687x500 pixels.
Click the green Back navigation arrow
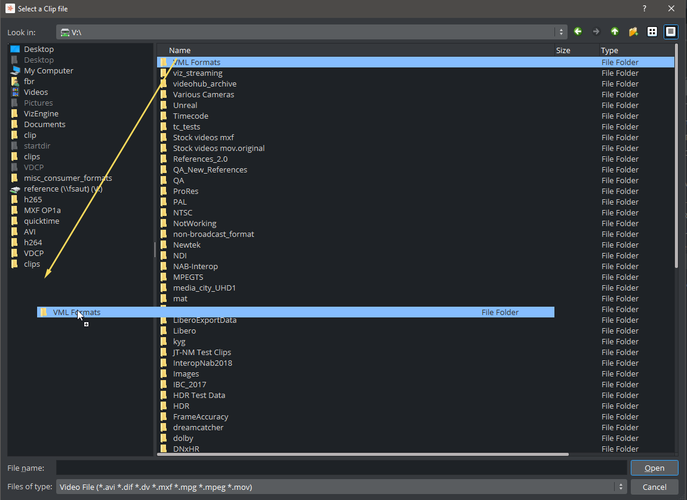click(x=578, y=31)
